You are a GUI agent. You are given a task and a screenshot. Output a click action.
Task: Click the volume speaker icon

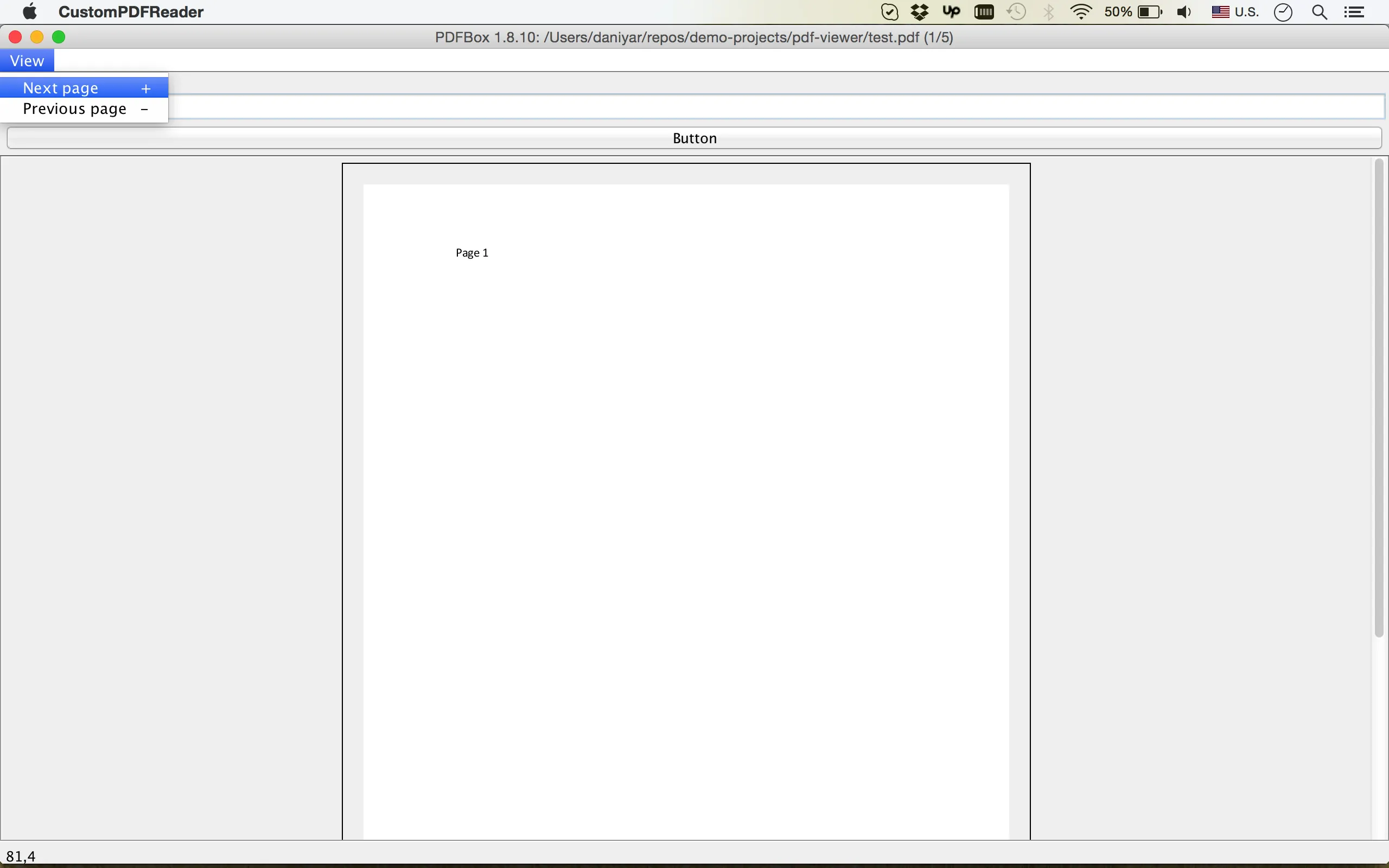click(x=1183, y=12)
